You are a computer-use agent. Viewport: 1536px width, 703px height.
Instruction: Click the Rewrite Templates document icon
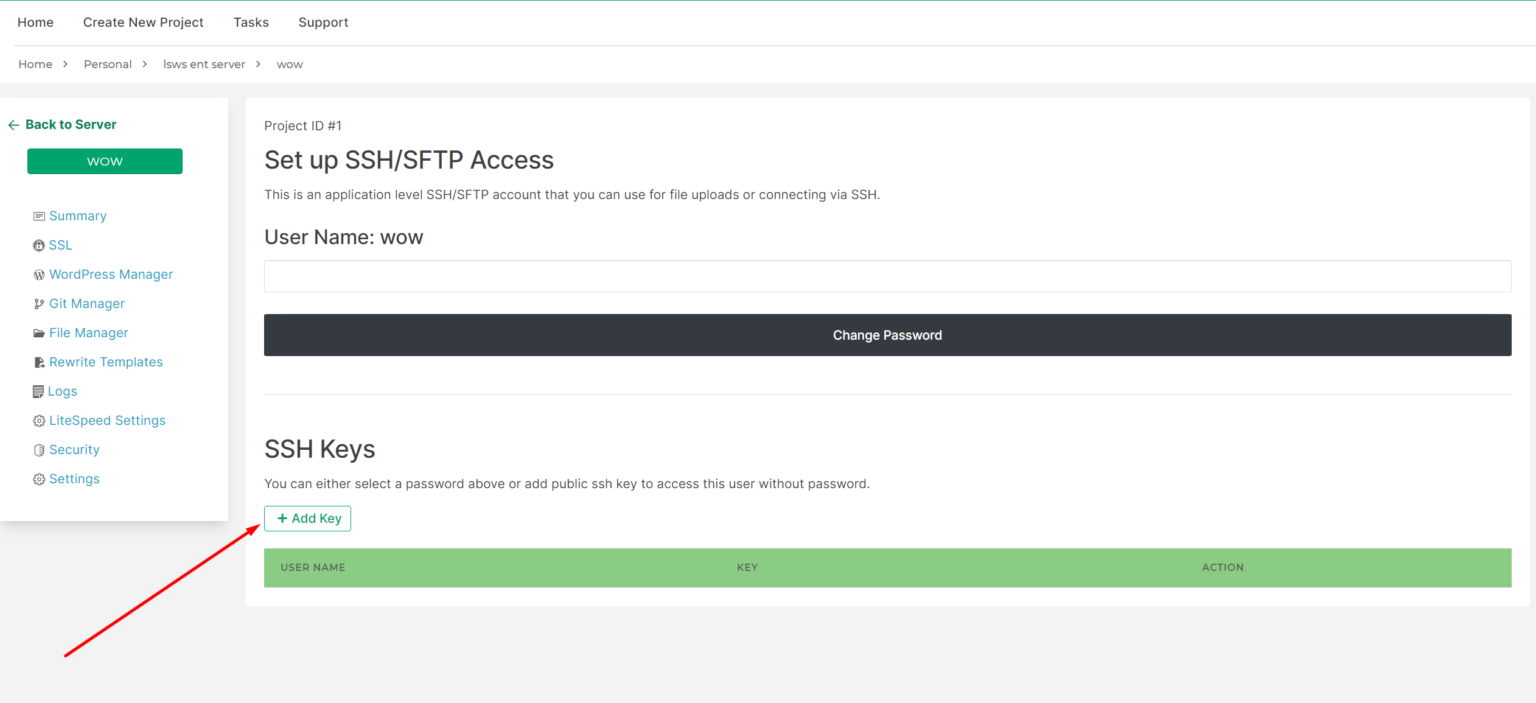tap(39, 361)
